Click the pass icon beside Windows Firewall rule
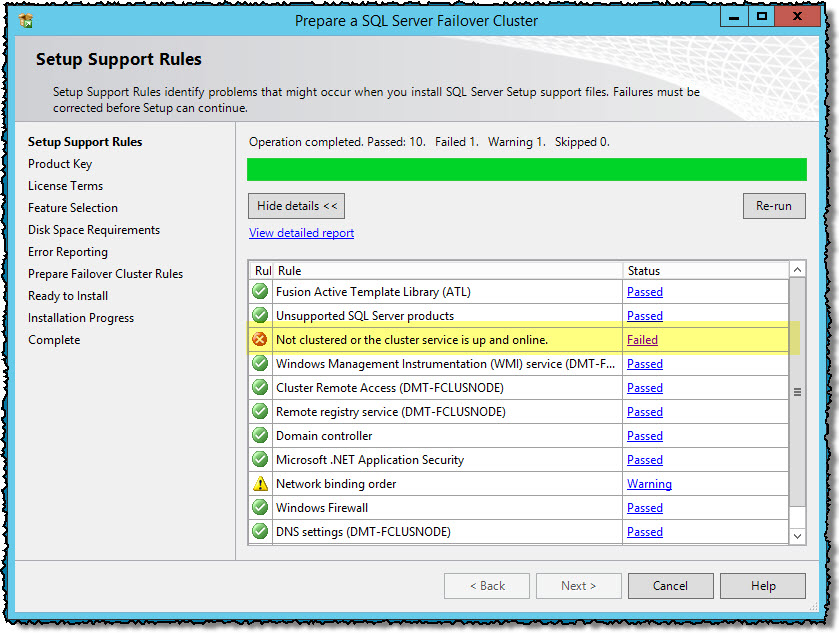The height and width of the screenshot is (633, 839). [x=260, y=507]
